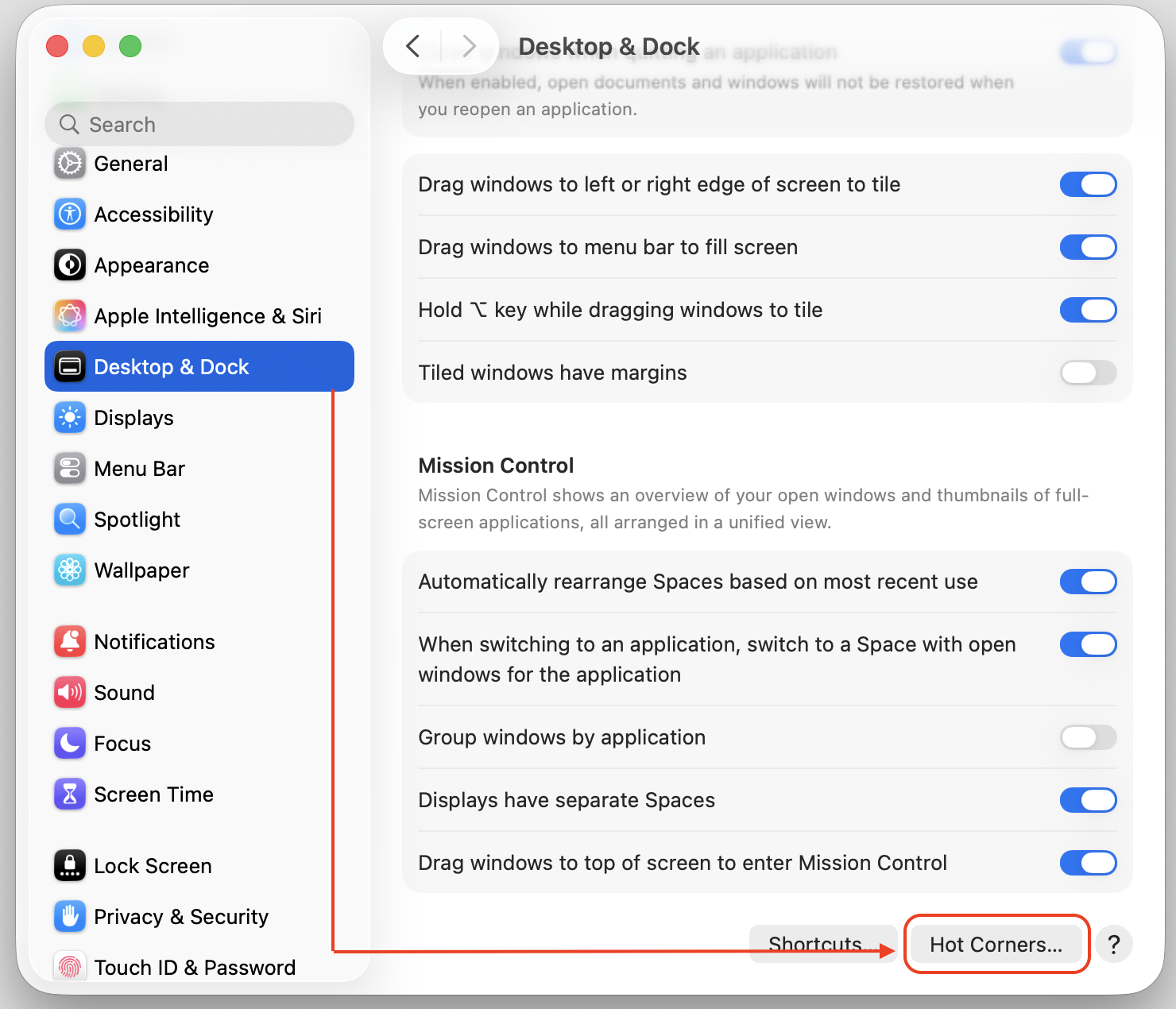Click in the Search field

pyautogui.click(x=199, y=124)
